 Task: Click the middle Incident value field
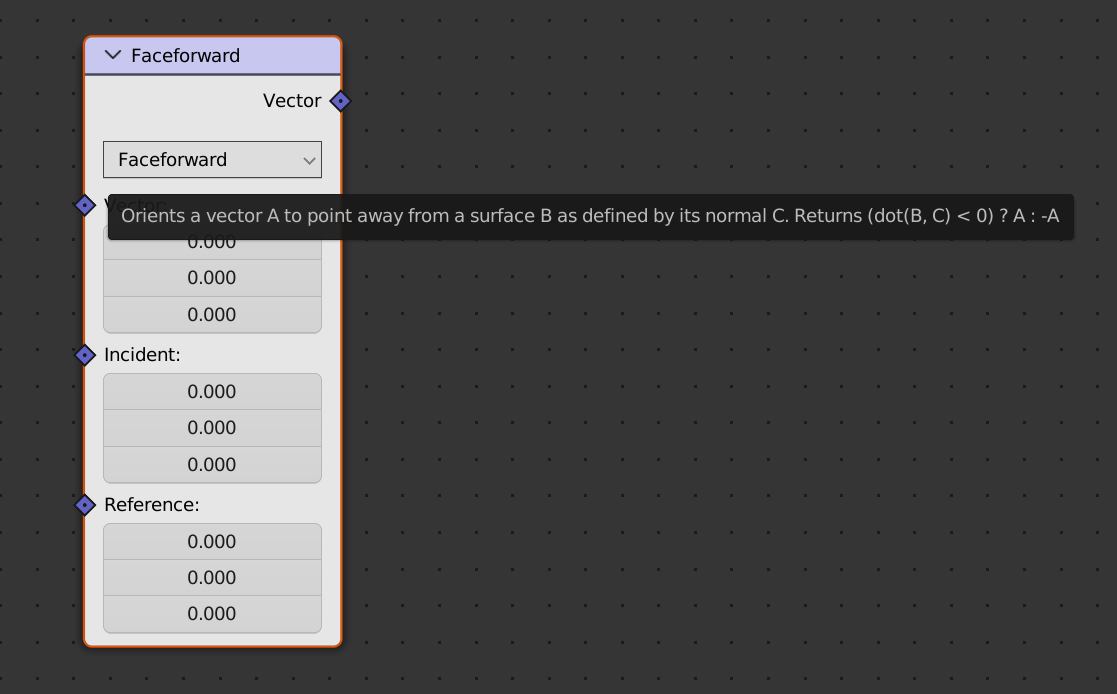[x=212, y=428]
